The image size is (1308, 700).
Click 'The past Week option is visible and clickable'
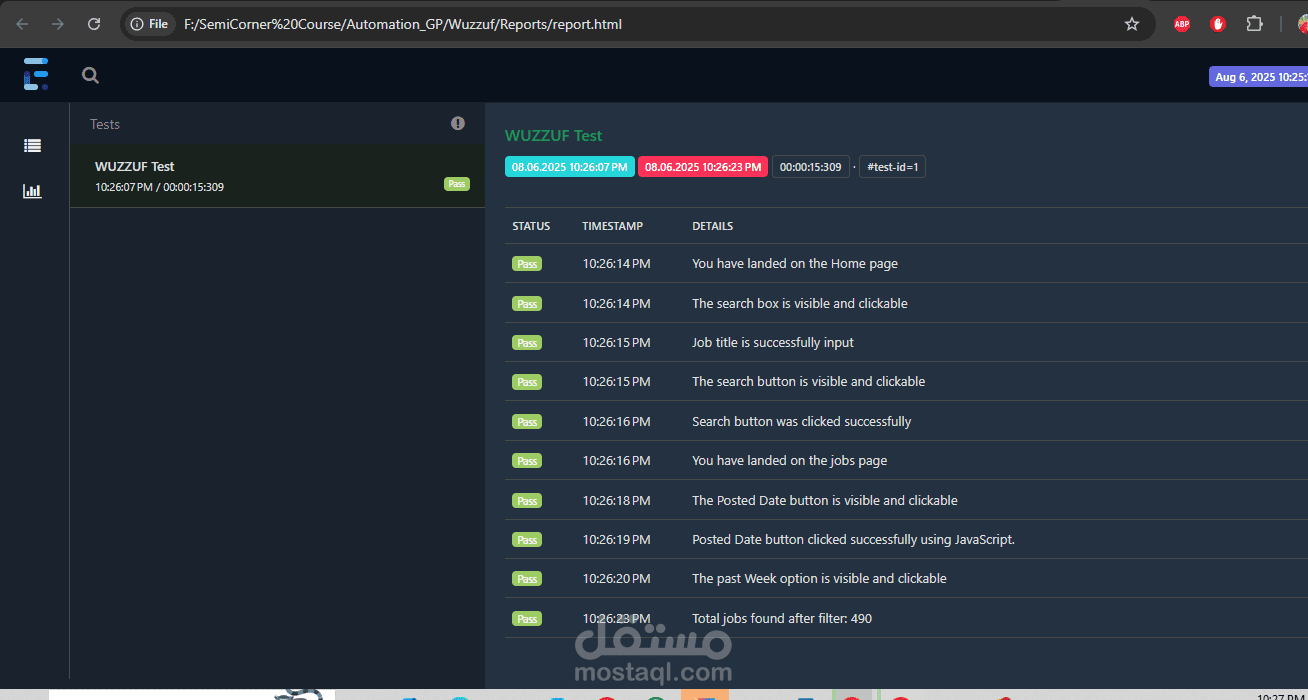(x=819, y=578)
